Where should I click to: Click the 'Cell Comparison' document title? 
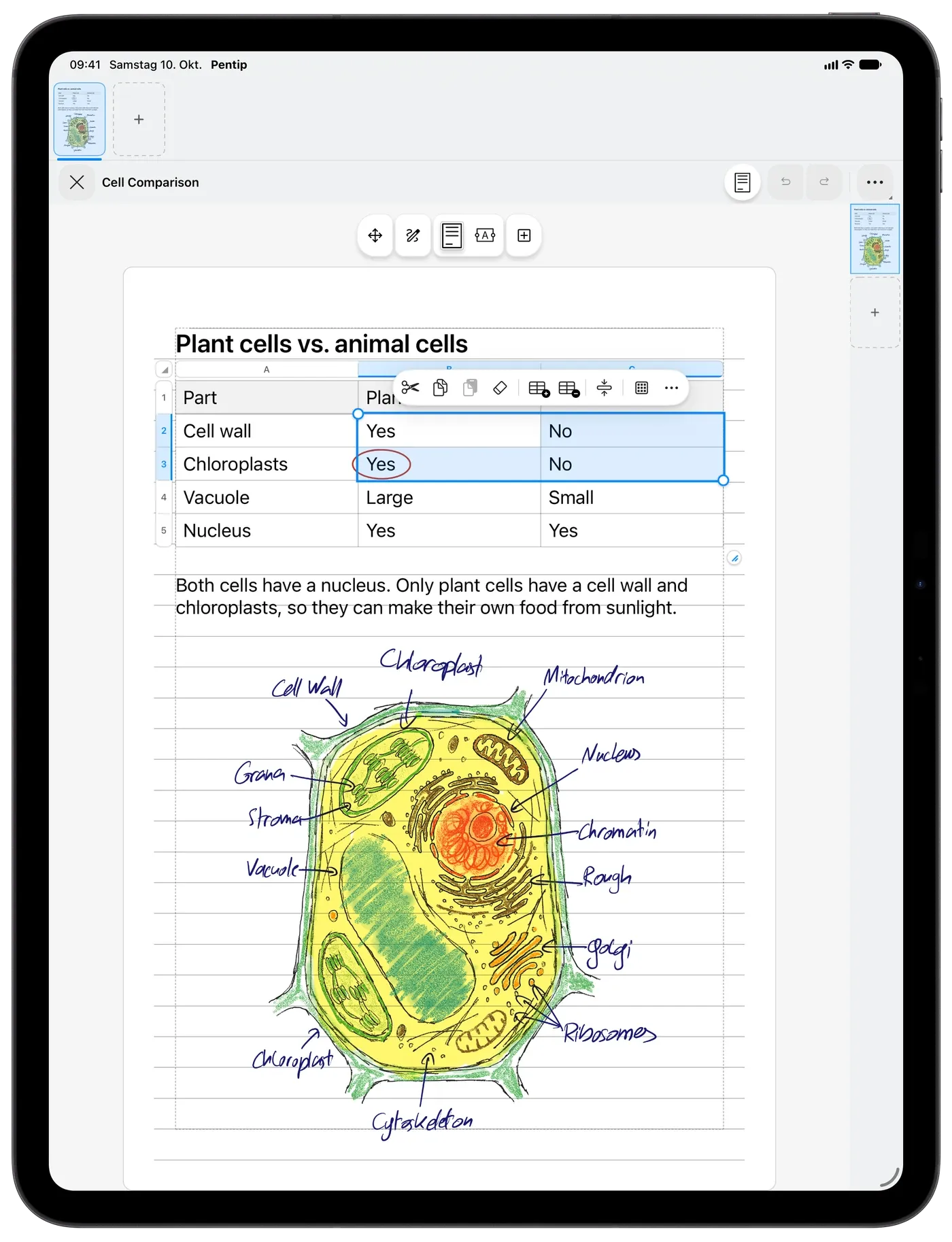pos(150,182)
